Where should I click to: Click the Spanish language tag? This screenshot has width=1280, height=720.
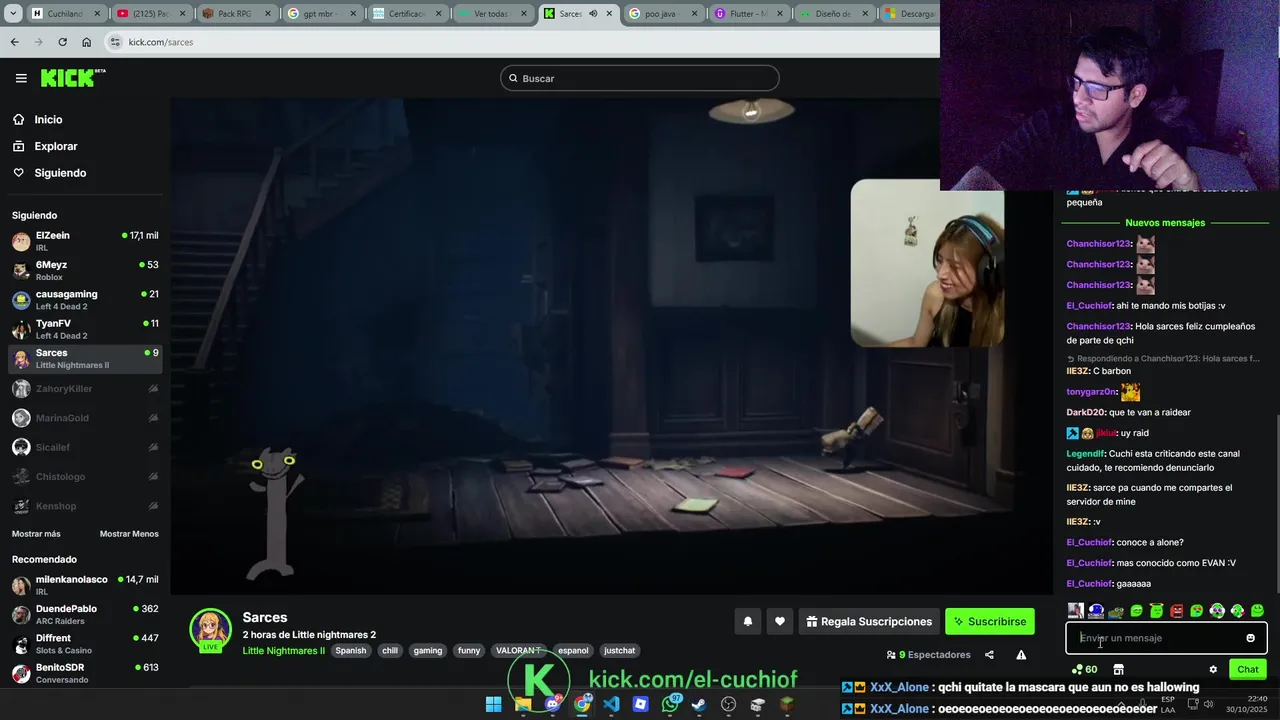pyautogui.click(x=350, y=650)
